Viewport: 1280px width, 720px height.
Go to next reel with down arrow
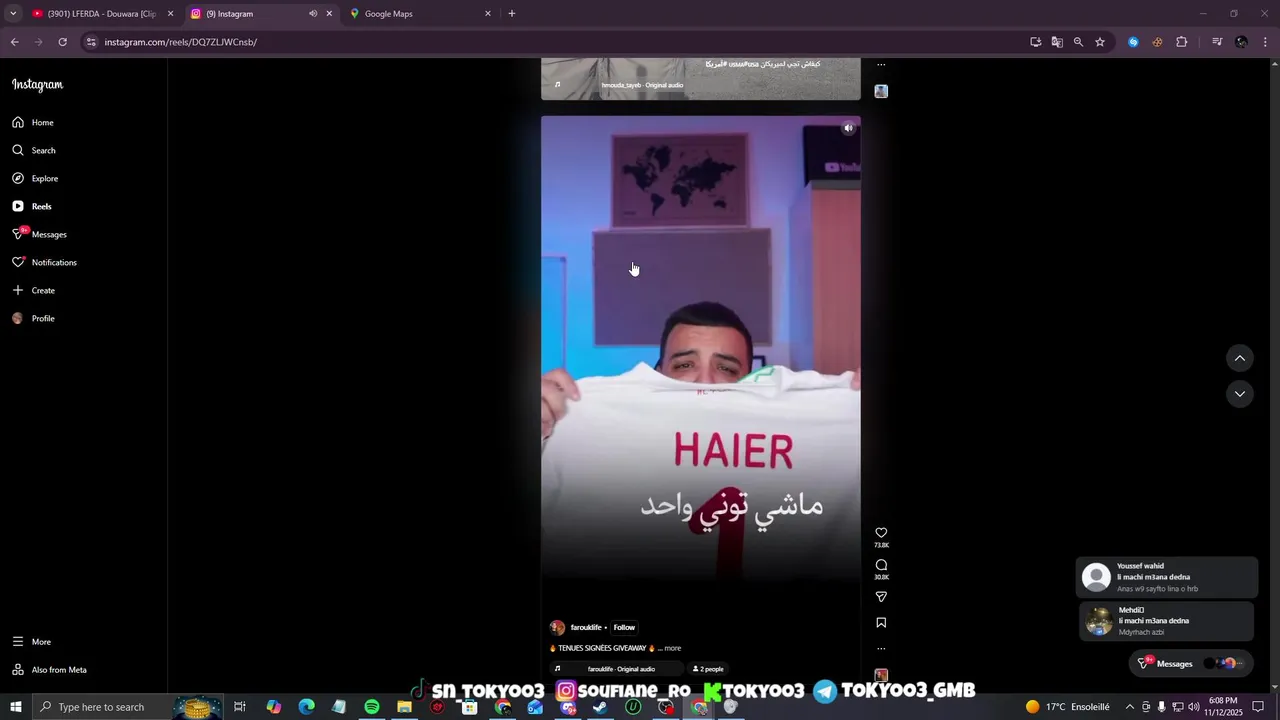coord(1240,394)
